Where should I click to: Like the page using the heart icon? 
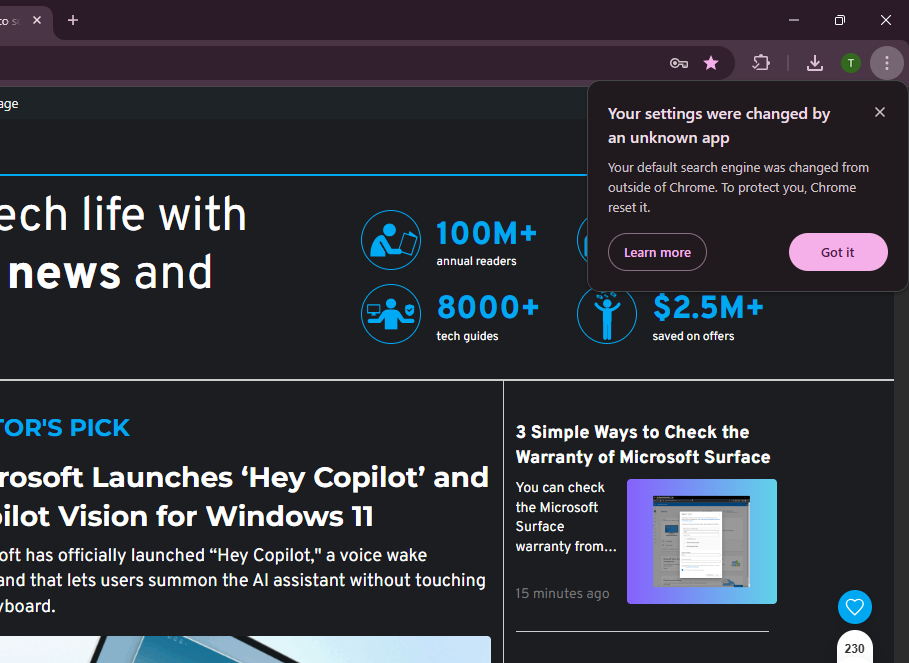click(854, 607)
